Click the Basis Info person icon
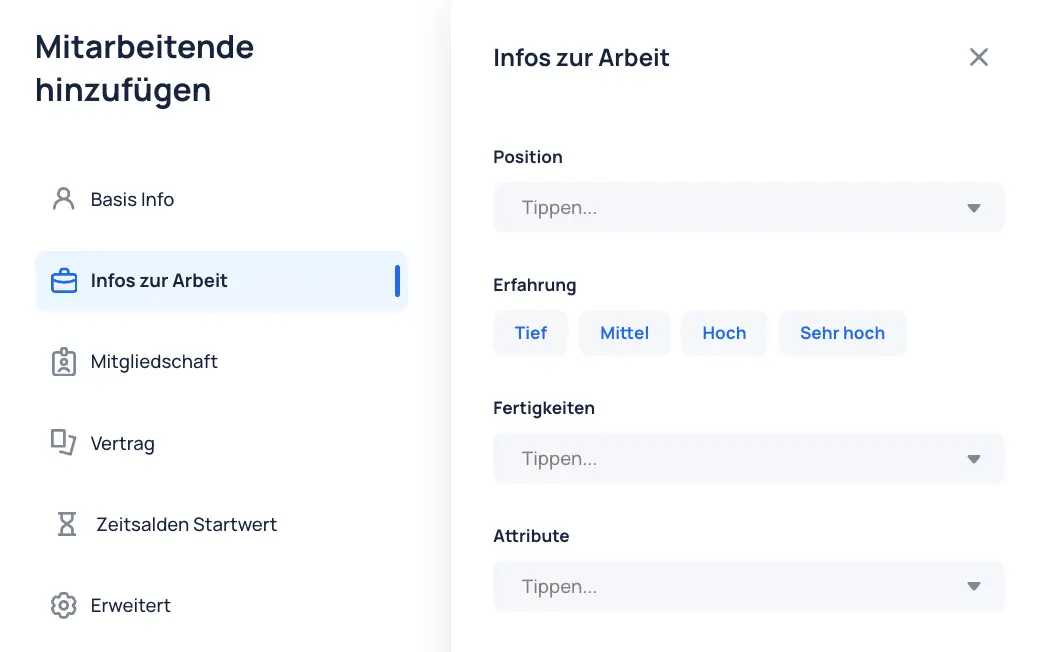 64,199
